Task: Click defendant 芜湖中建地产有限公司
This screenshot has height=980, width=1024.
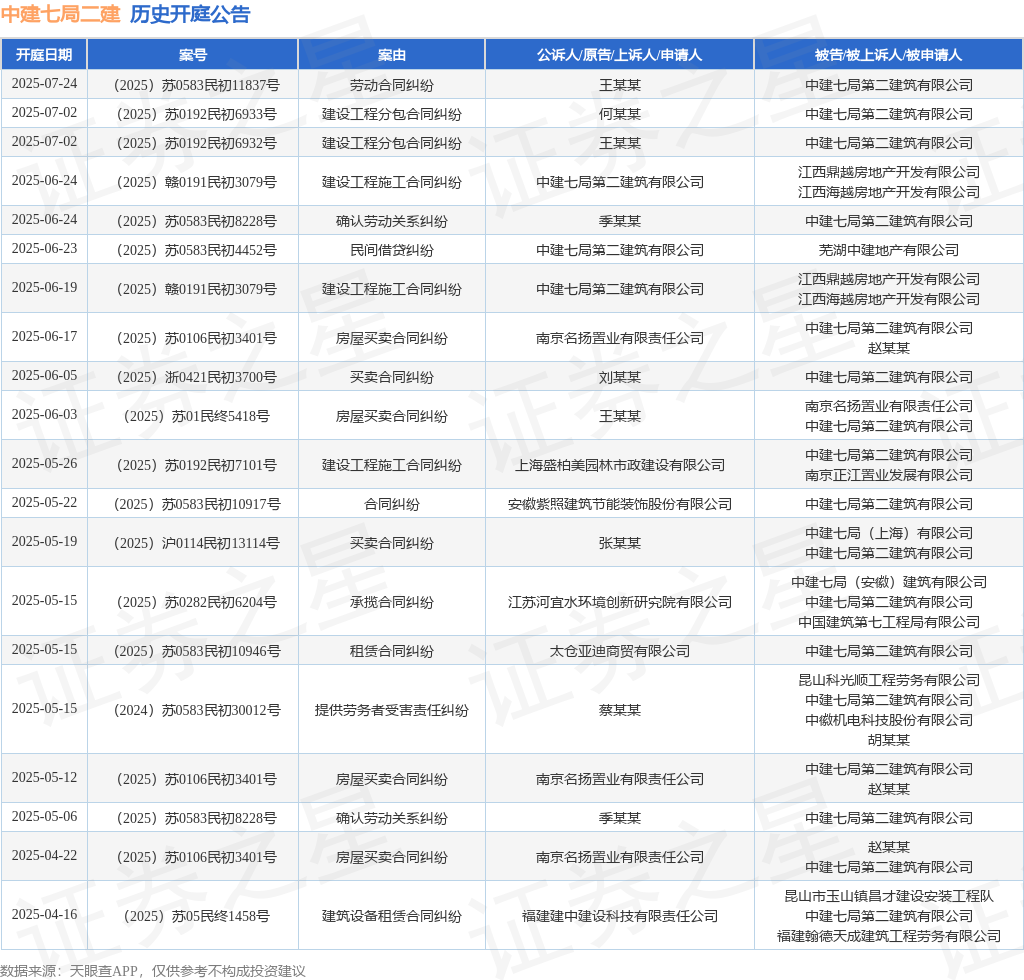Action: point(888,250)
